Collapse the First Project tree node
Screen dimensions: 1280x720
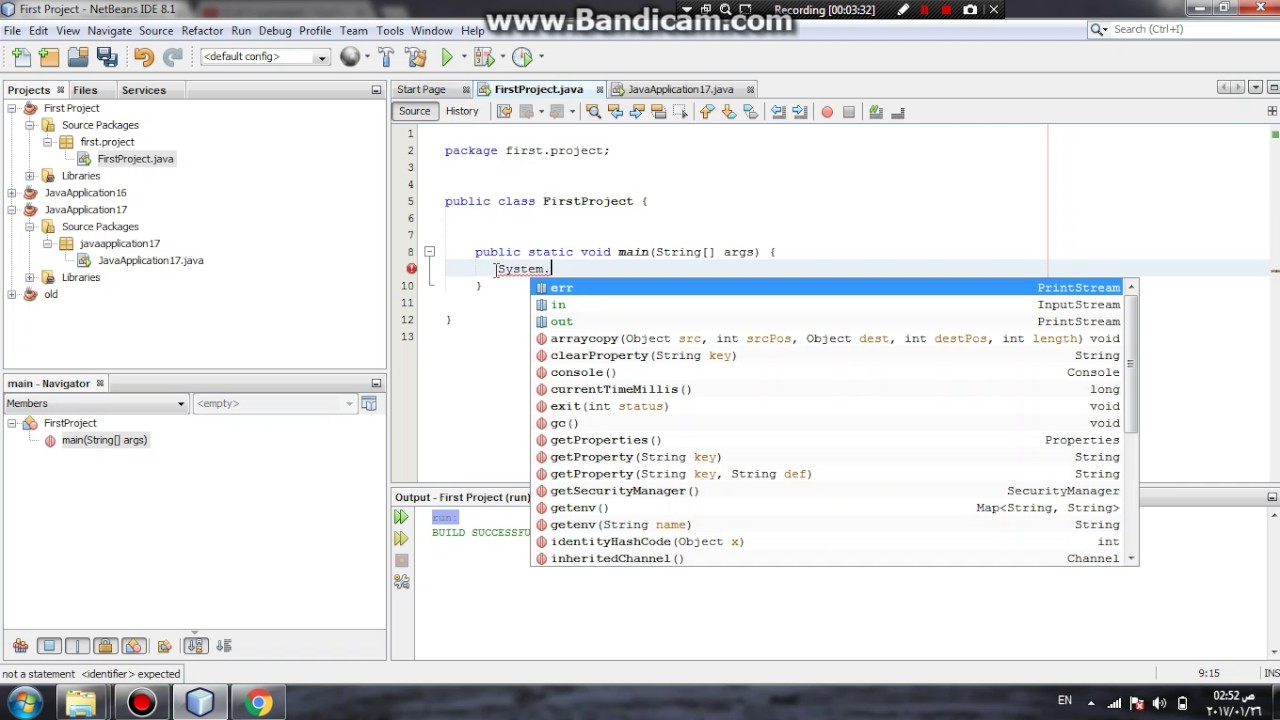pos(12,108)
